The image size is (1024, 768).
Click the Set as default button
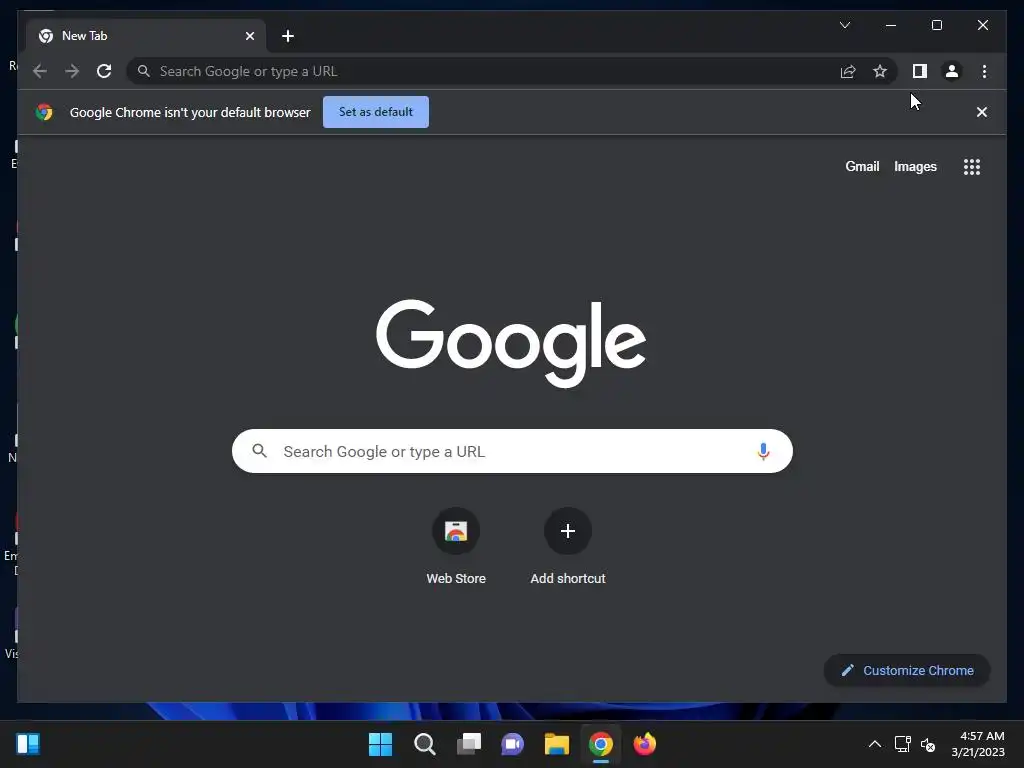click(376, 112)
